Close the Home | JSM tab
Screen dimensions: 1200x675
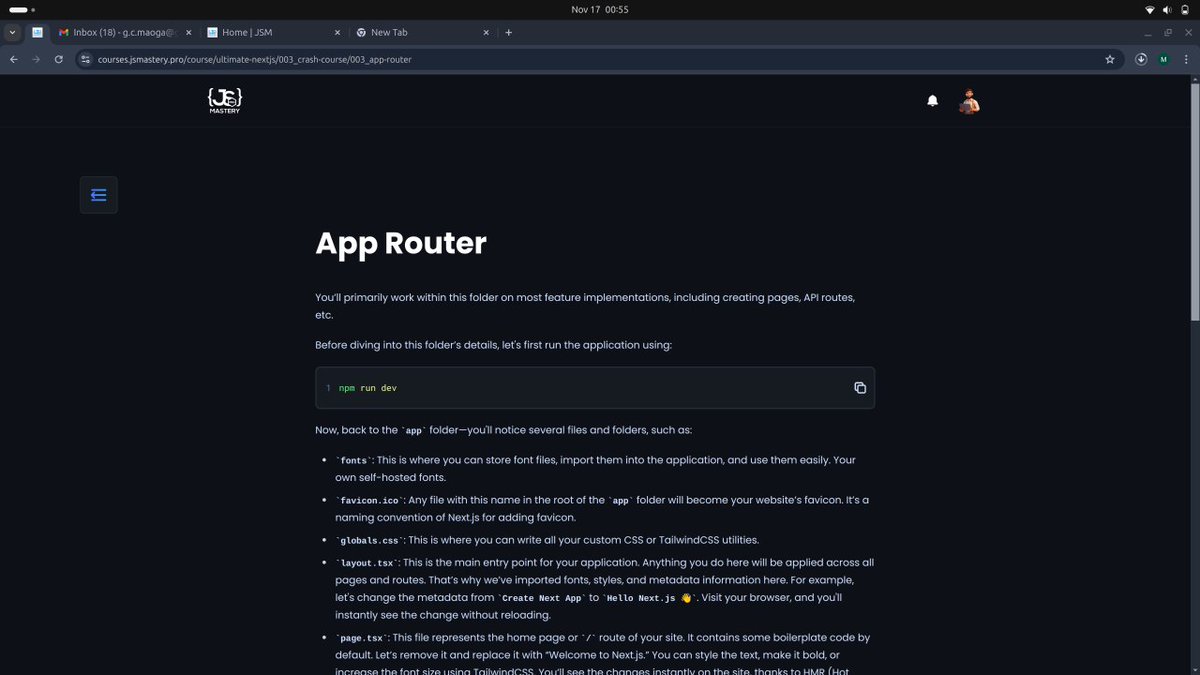coord(336,32)
